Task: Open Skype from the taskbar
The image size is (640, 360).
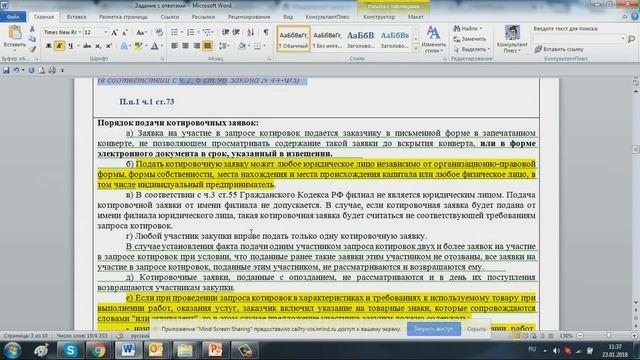Action: (70, 350)
